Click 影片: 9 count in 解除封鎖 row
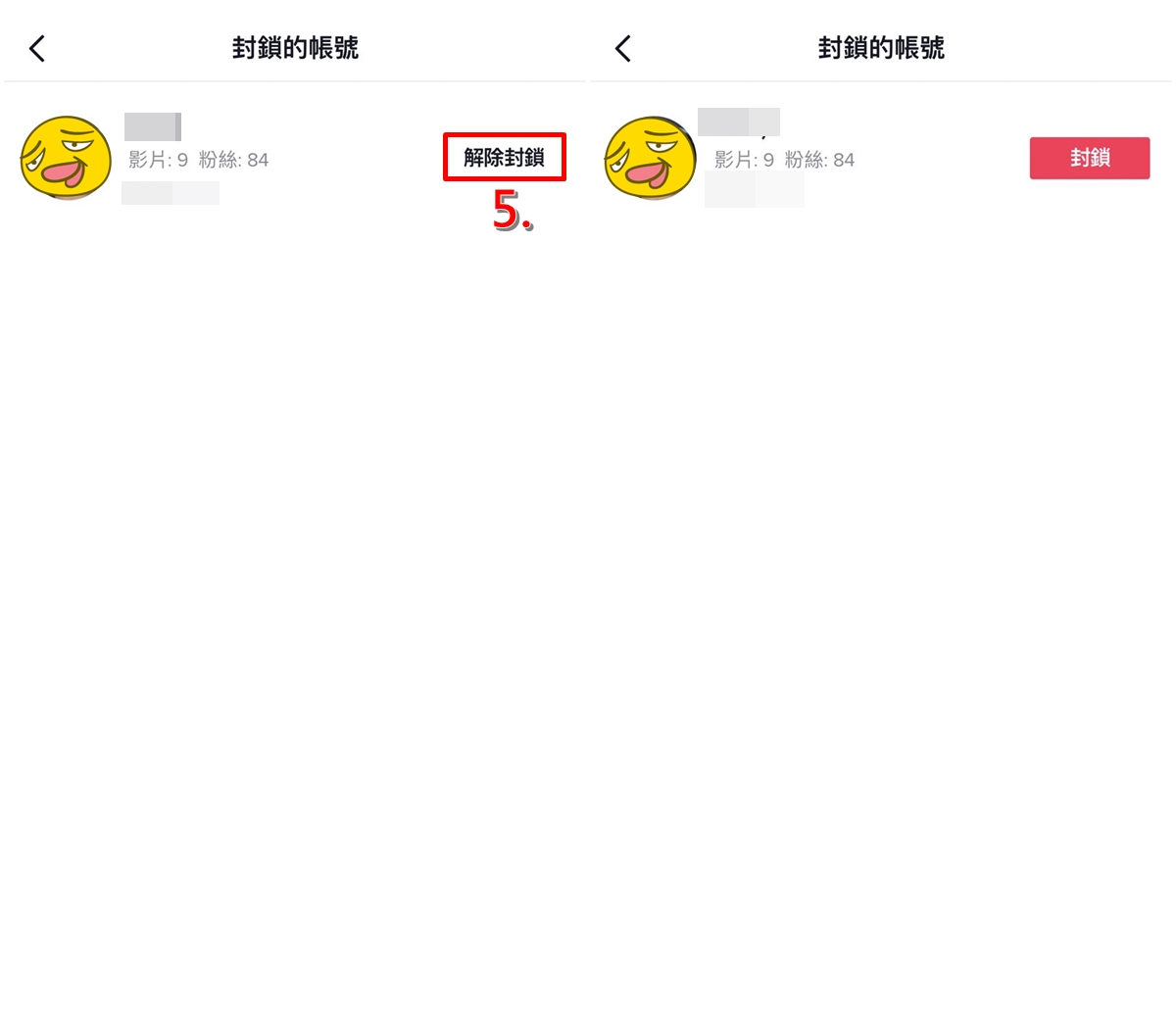The height and width of the screenshot is (1029, 1176). [x=158, y=160]
